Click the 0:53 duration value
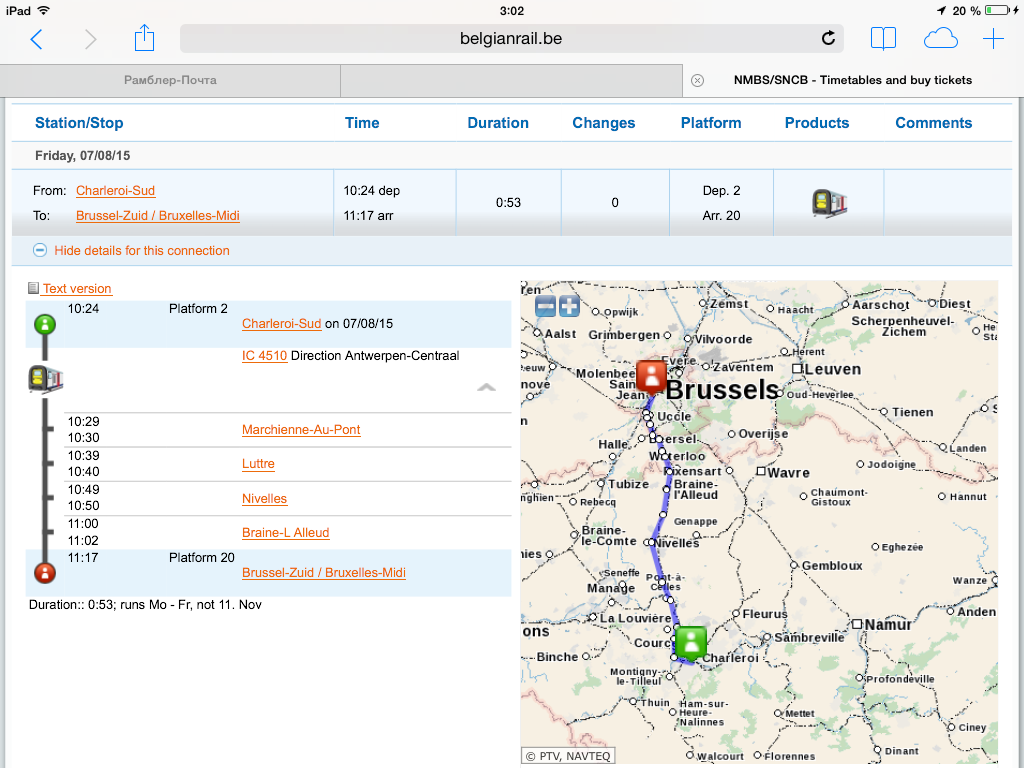Image resolution: width=1024 pixels, height=768 pixels. (x=508, y=202)
